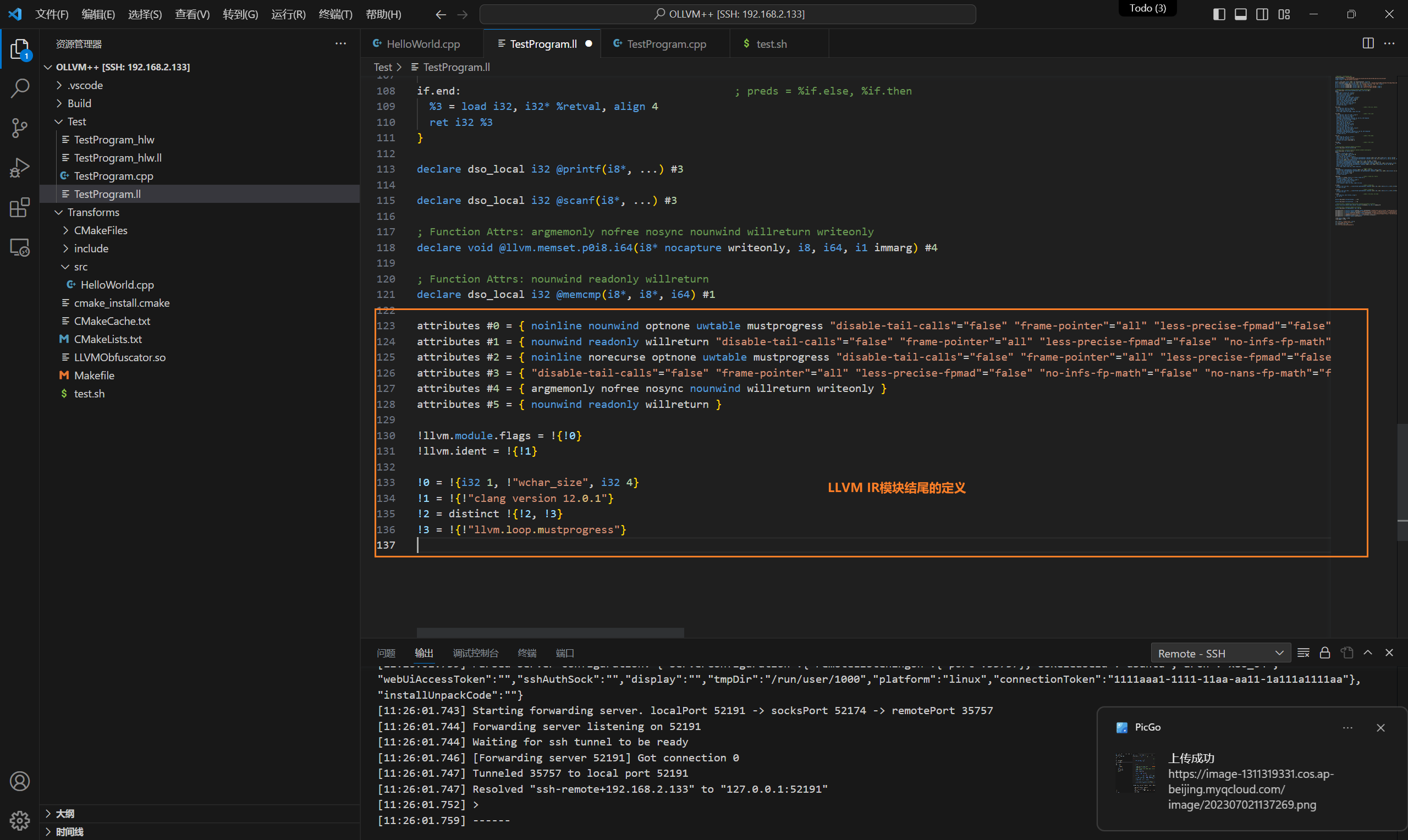Open the 运行(R) menu
This screenshot has height=840, width=1408.
pyautogui.click(x=288, y=14)
